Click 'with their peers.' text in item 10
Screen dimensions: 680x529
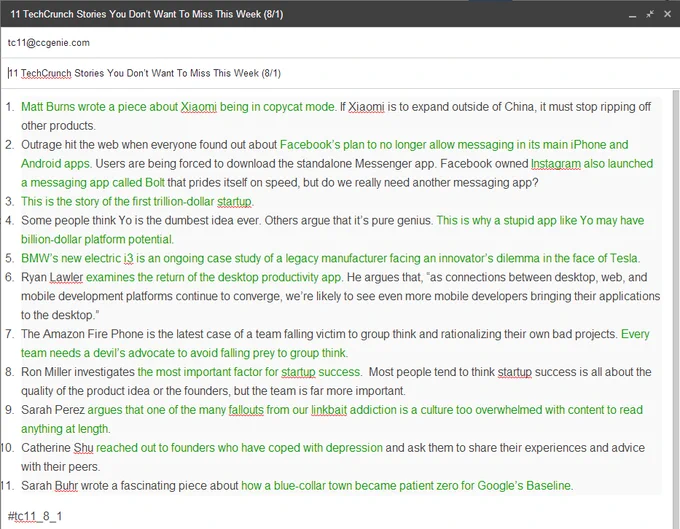pos(61,467)
